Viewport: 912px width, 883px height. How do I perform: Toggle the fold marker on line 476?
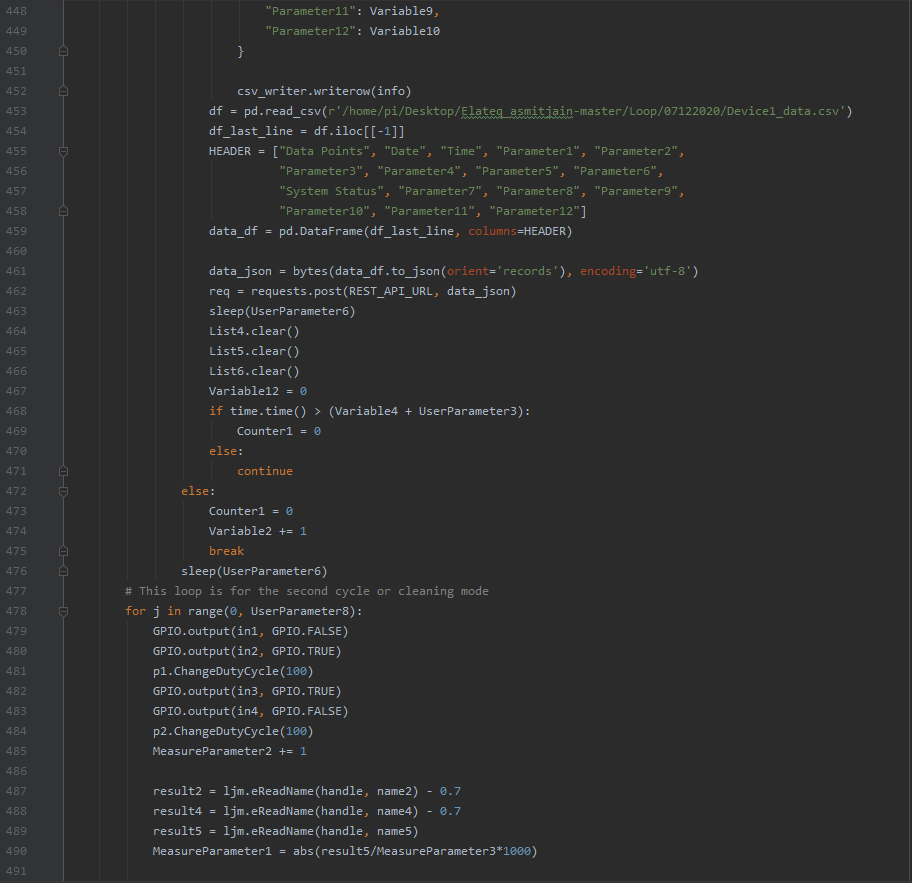pyautogui.click(x=63, y=571)
